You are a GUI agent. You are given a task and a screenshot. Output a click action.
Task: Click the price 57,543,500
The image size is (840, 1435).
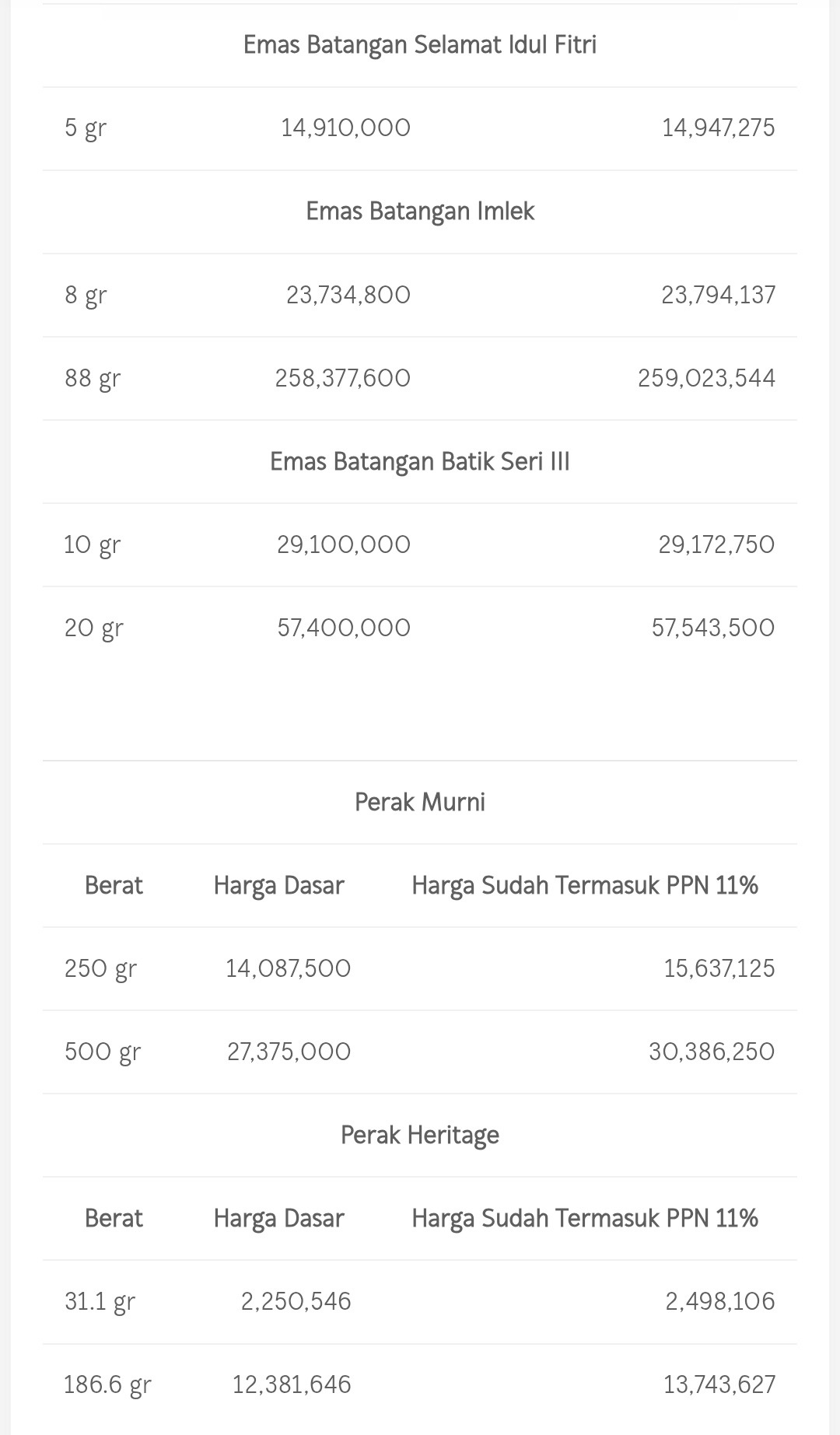coord(712,628)
